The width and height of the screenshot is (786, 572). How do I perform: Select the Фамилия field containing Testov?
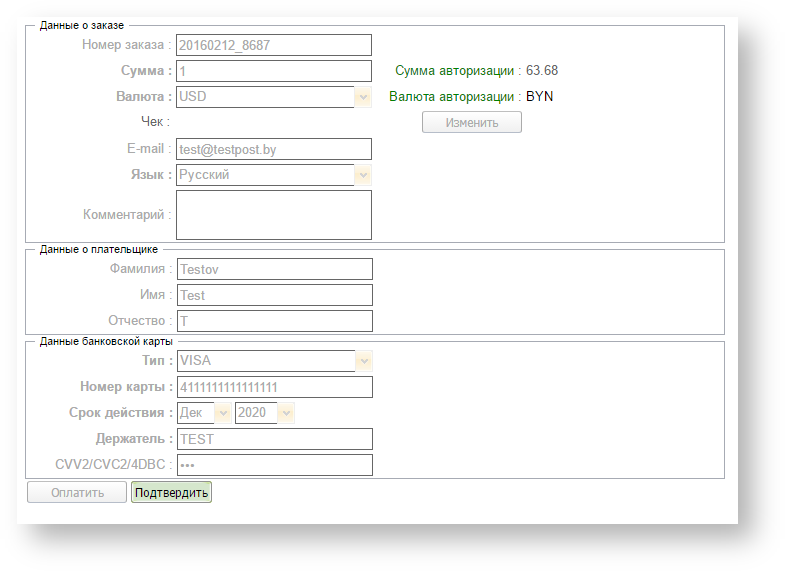[273, 269]
